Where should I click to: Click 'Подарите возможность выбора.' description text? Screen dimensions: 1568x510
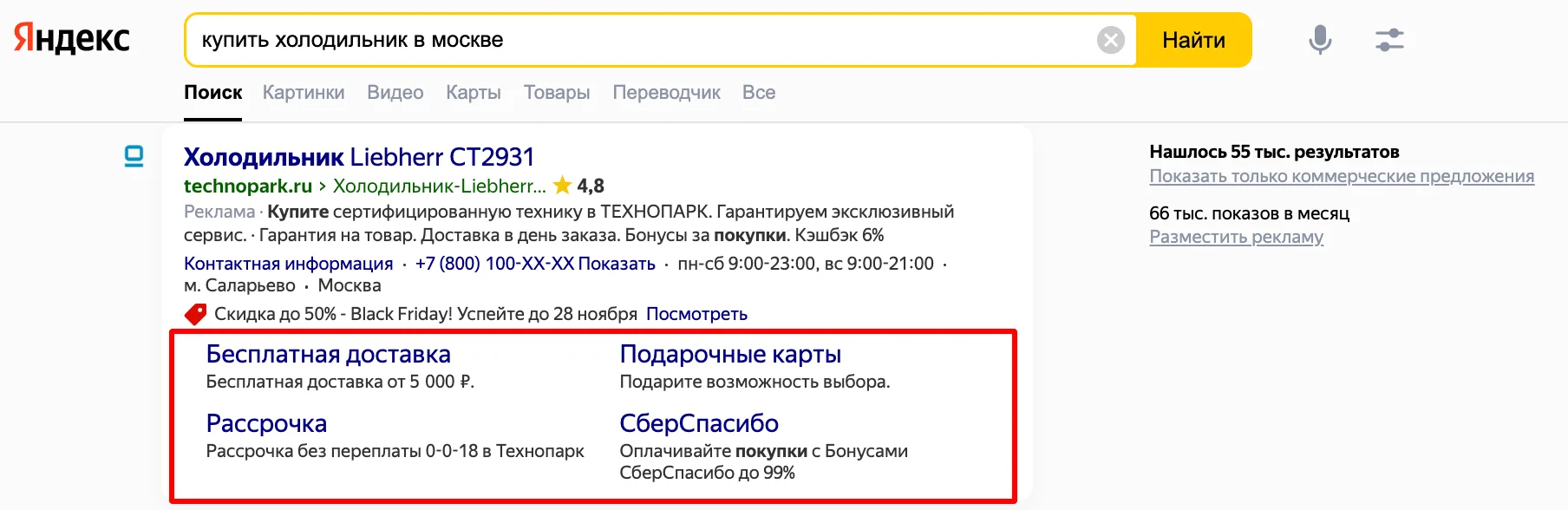(755, 382)
